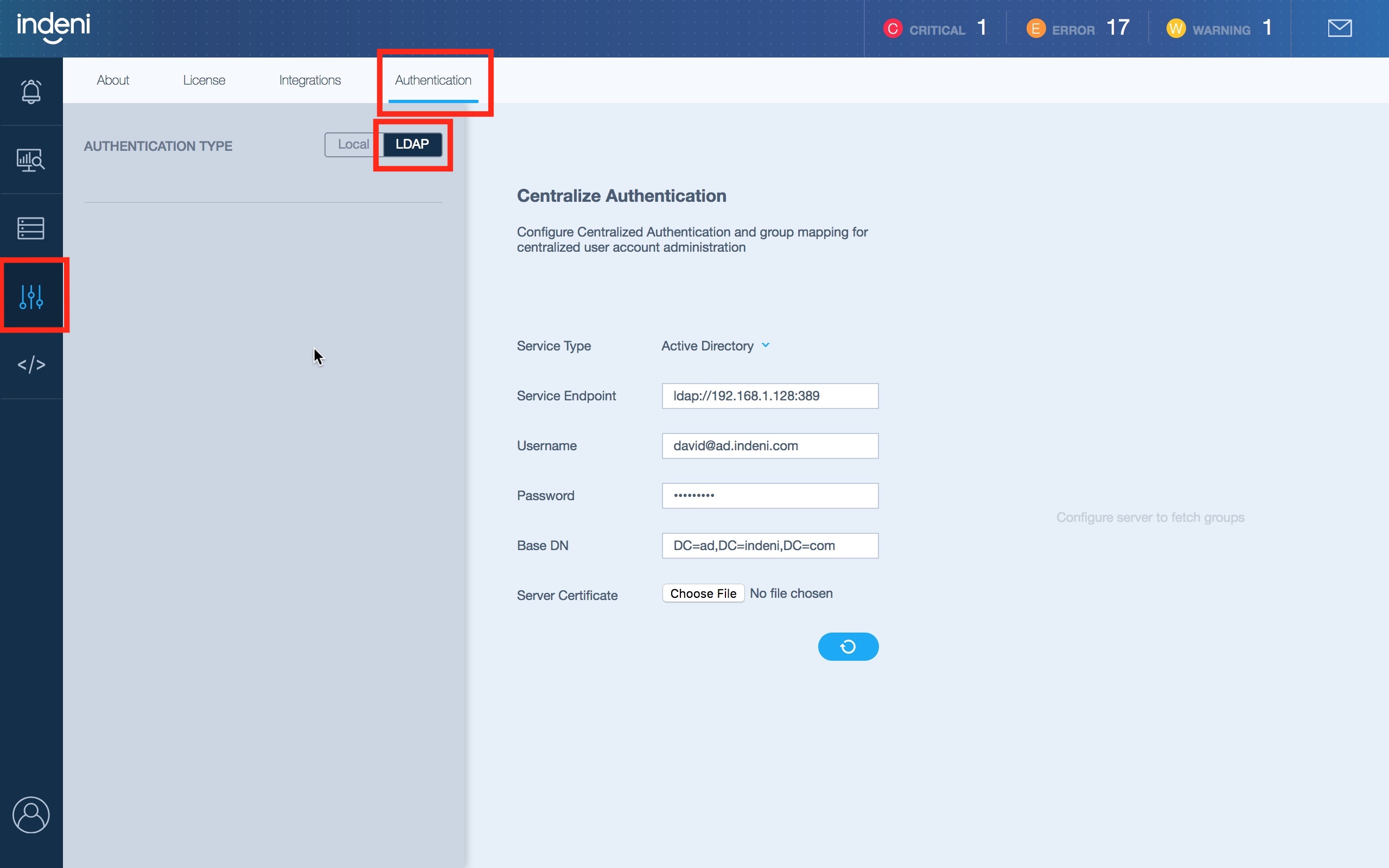The height and width of the screenshot is (868, 1389).
Task: Click Choose File for server certificate
Action: point(703,593)
